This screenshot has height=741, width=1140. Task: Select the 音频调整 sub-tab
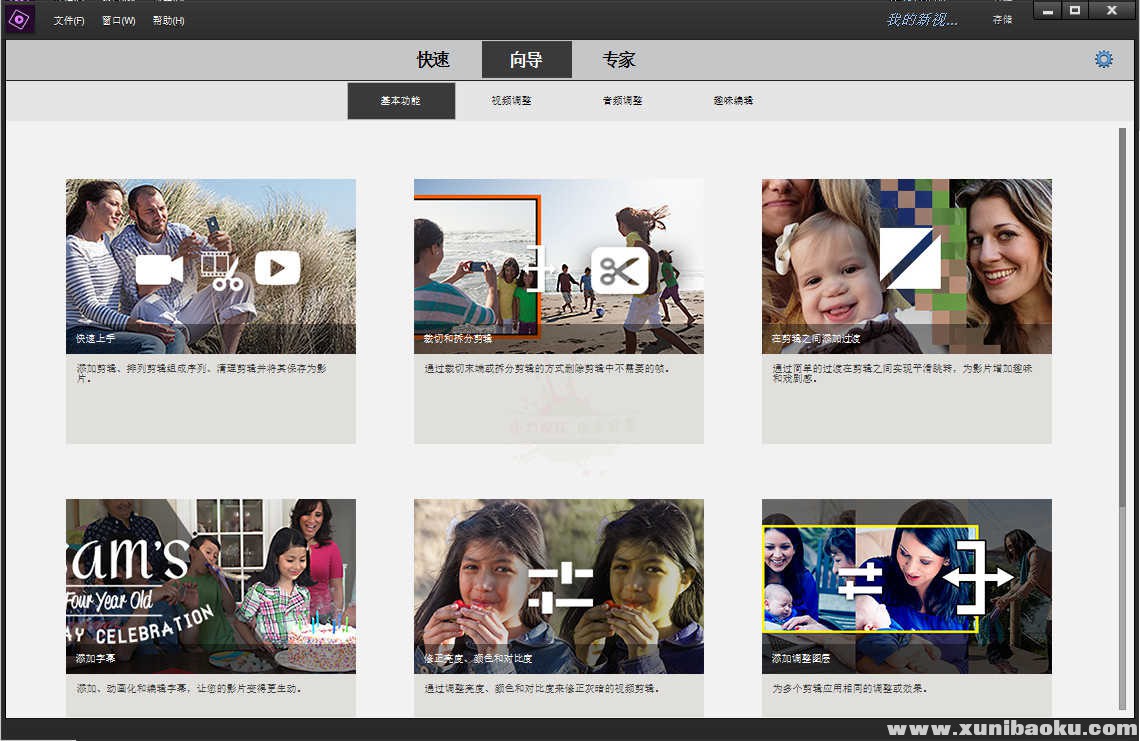point(622,101)
